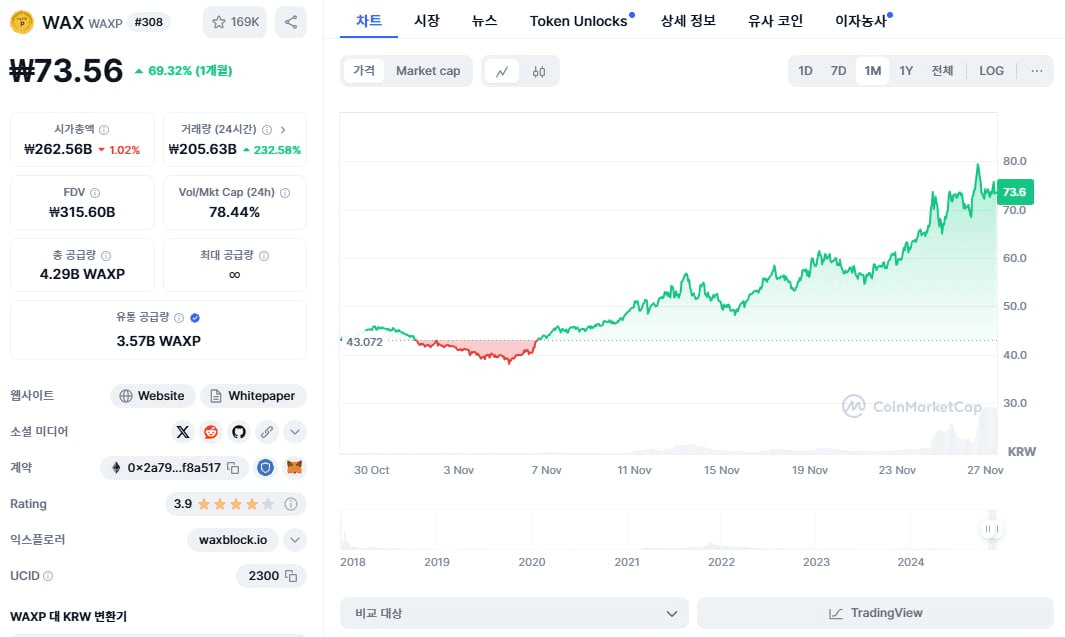The height and width of the screenshot is (637, 1065).
Task: Add WAX to watchlist via star button
Action: tap(235, 22)
